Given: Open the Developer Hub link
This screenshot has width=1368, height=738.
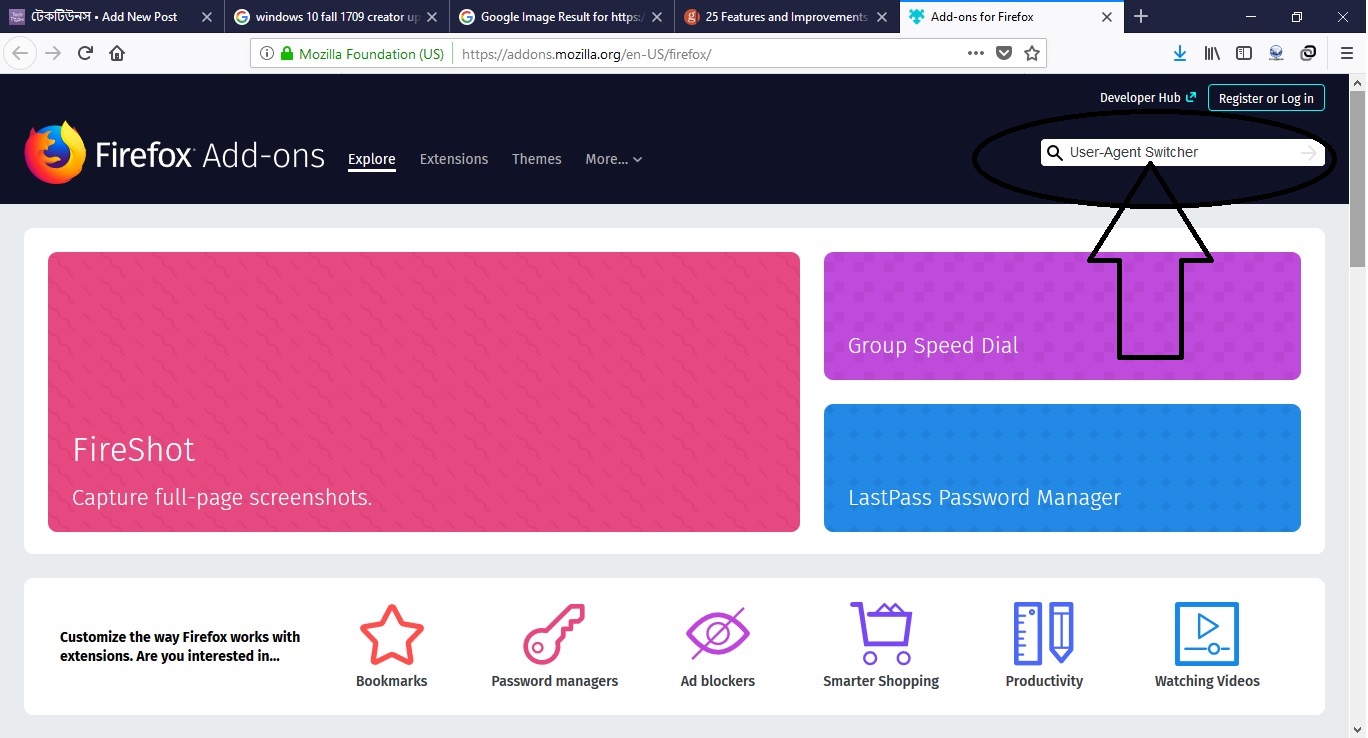Looking at the screenshot, I should coord(1148,98).
